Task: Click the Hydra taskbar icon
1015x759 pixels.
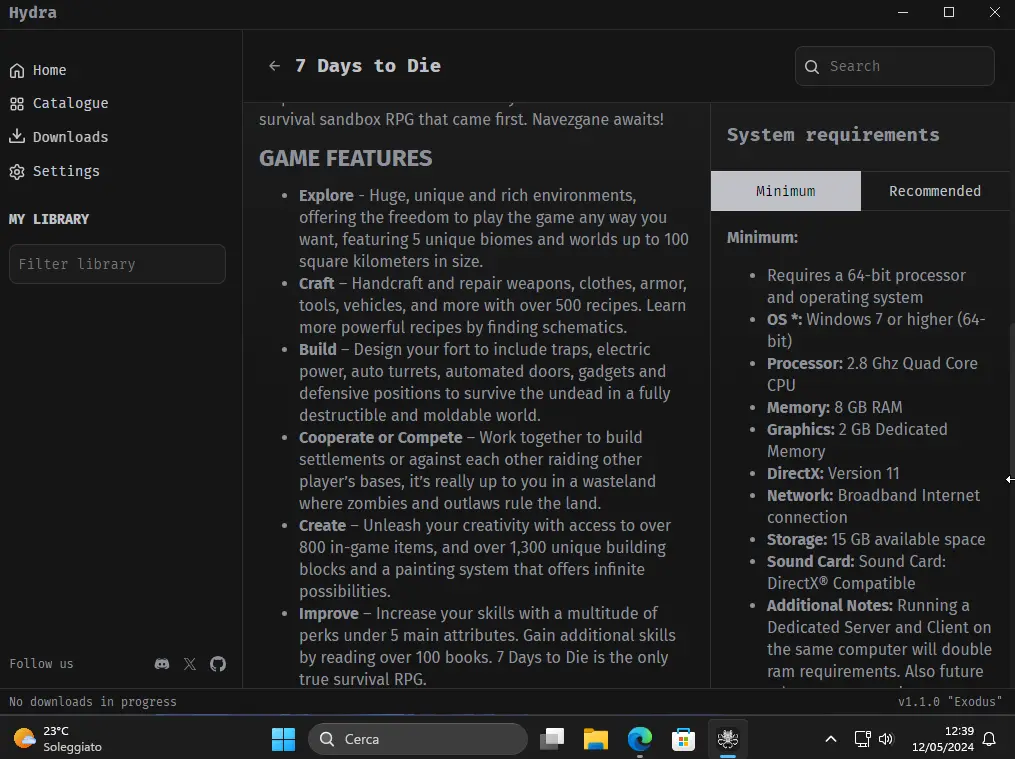Action: pos(728,739)
